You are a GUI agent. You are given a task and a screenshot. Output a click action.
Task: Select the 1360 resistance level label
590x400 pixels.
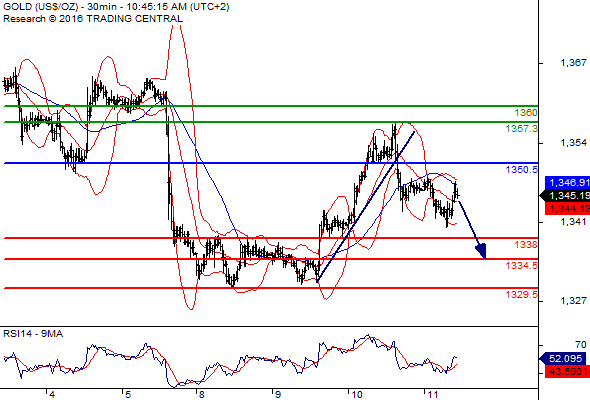pos(526,113)
